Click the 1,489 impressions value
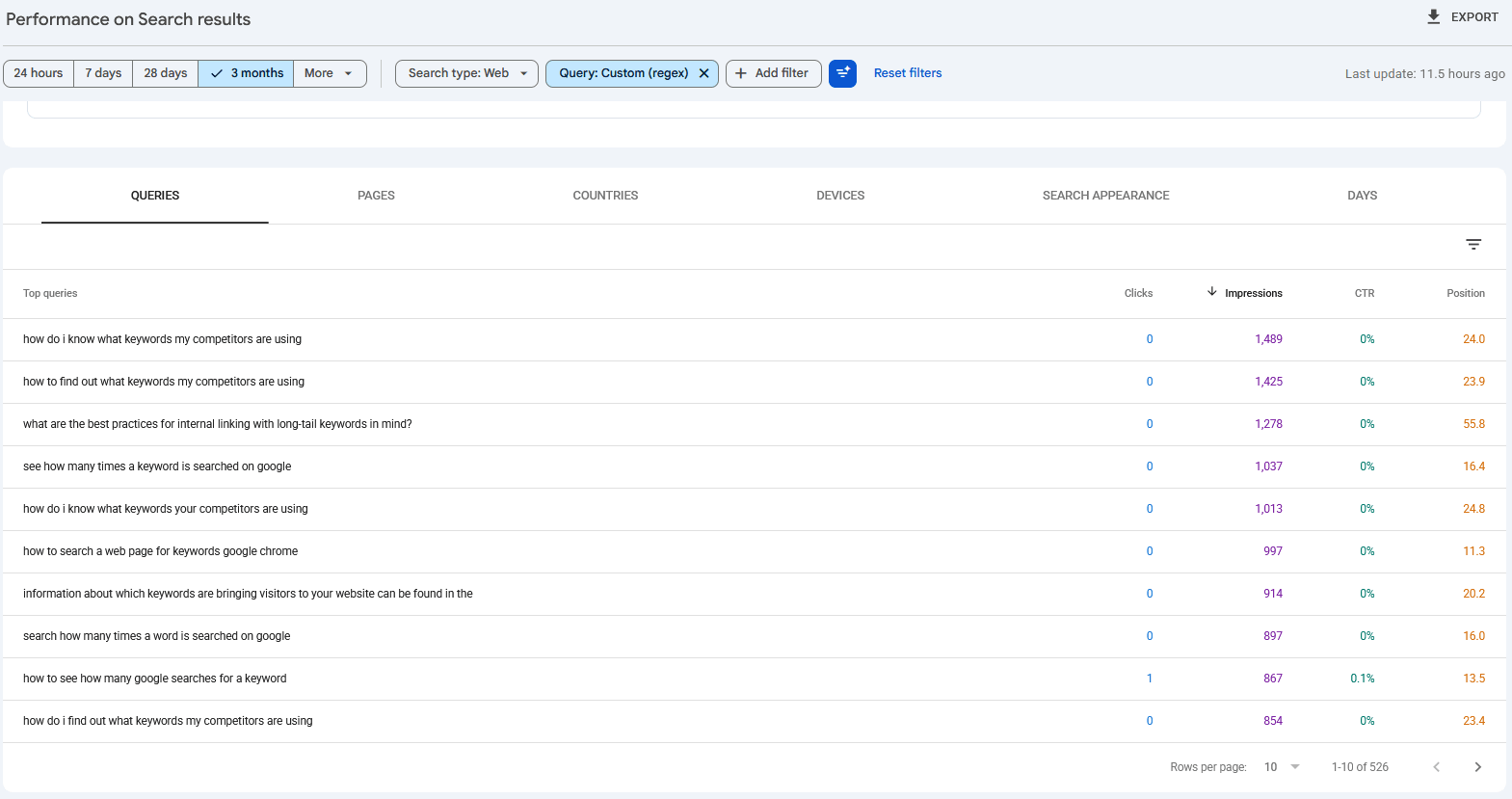Screen dimensions: 1512x799 (1268, 339)
